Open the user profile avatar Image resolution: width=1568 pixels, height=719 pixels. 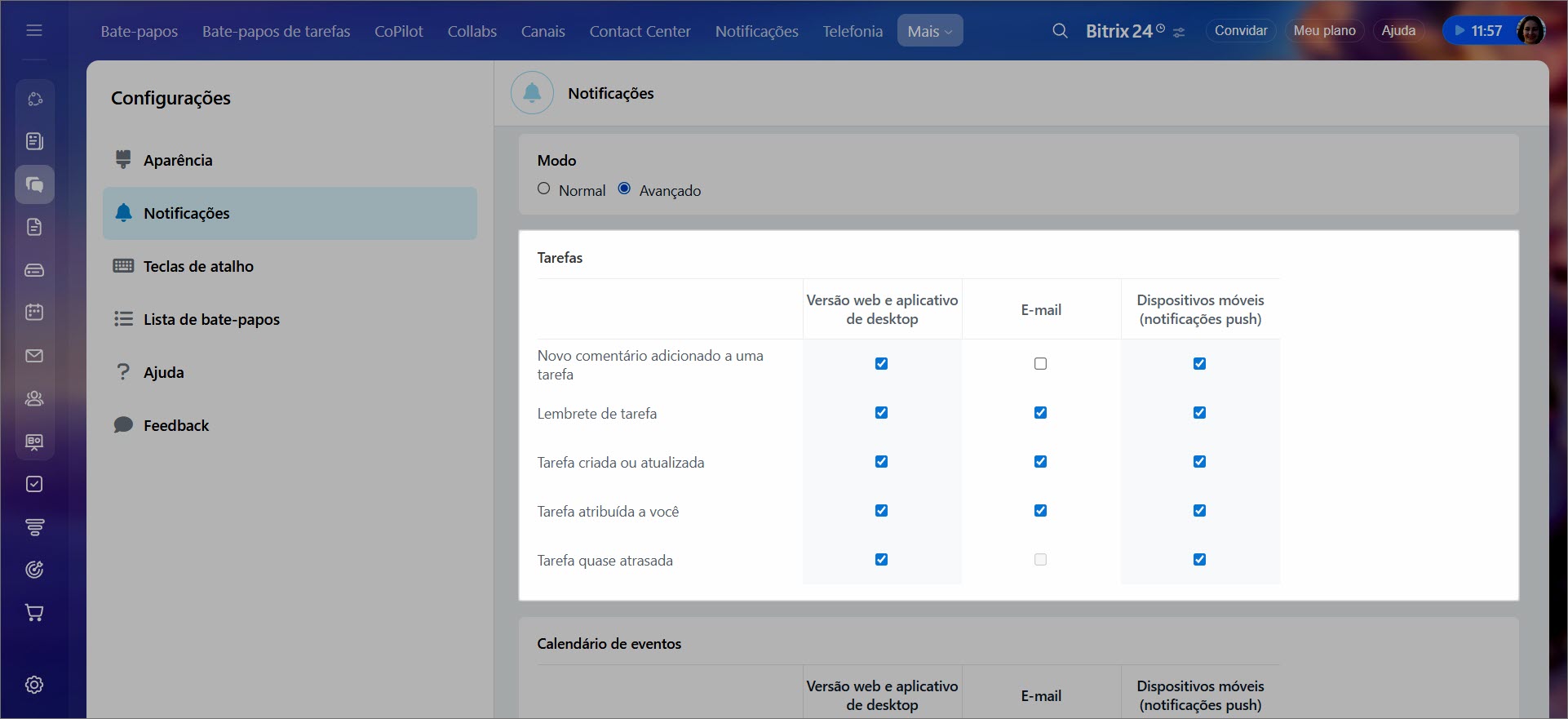tap(1530, 31)
